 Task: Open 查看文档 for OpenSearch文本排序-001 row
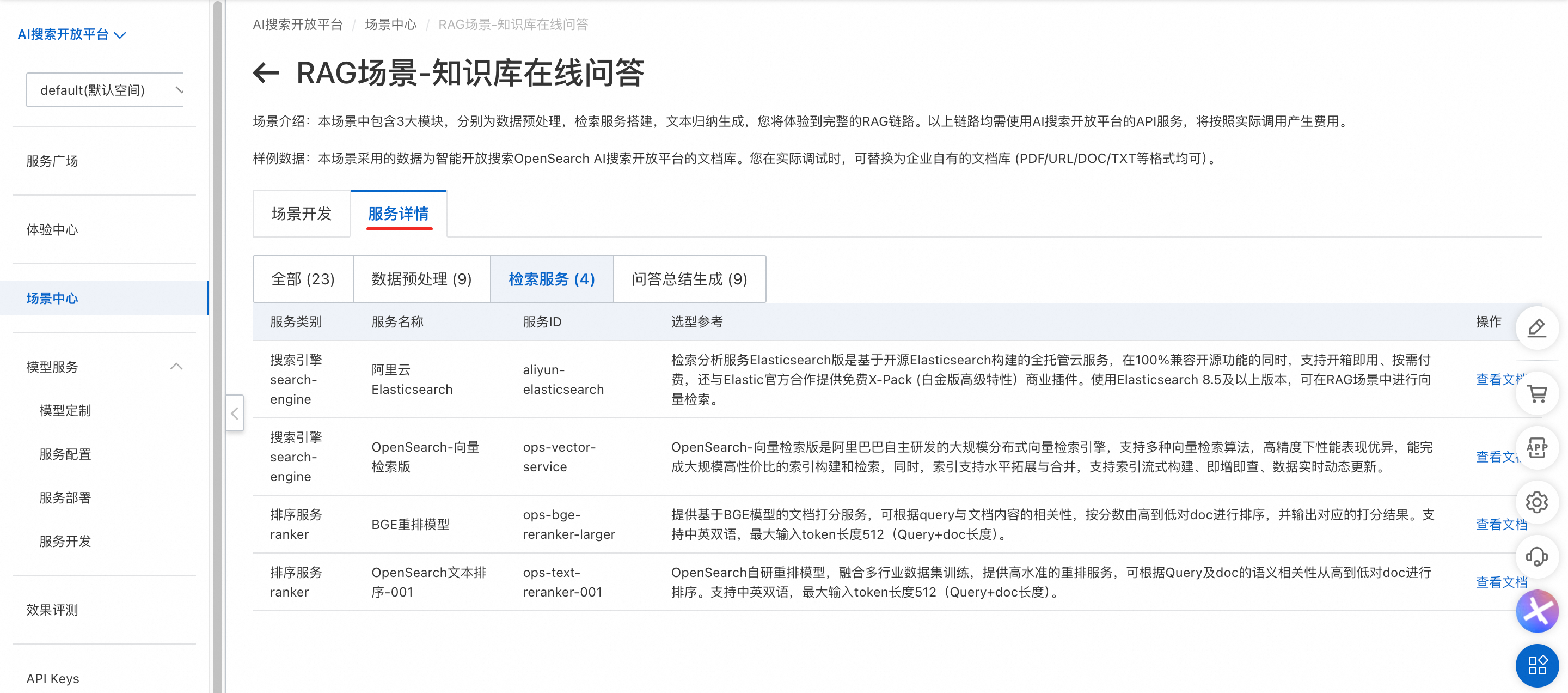pyautogui.click(x=1501, y=582)
